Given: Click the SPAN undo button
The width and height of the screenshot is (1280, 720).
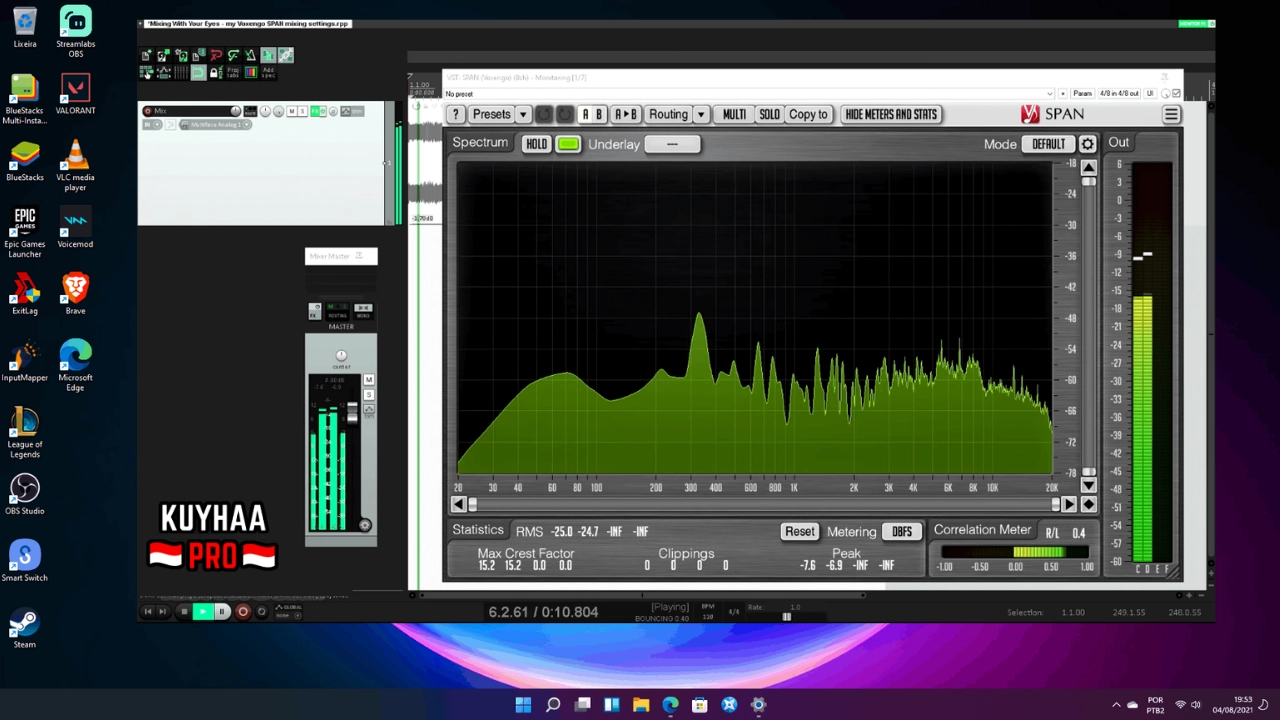Looking at the screenshot, I should (544, 114).
